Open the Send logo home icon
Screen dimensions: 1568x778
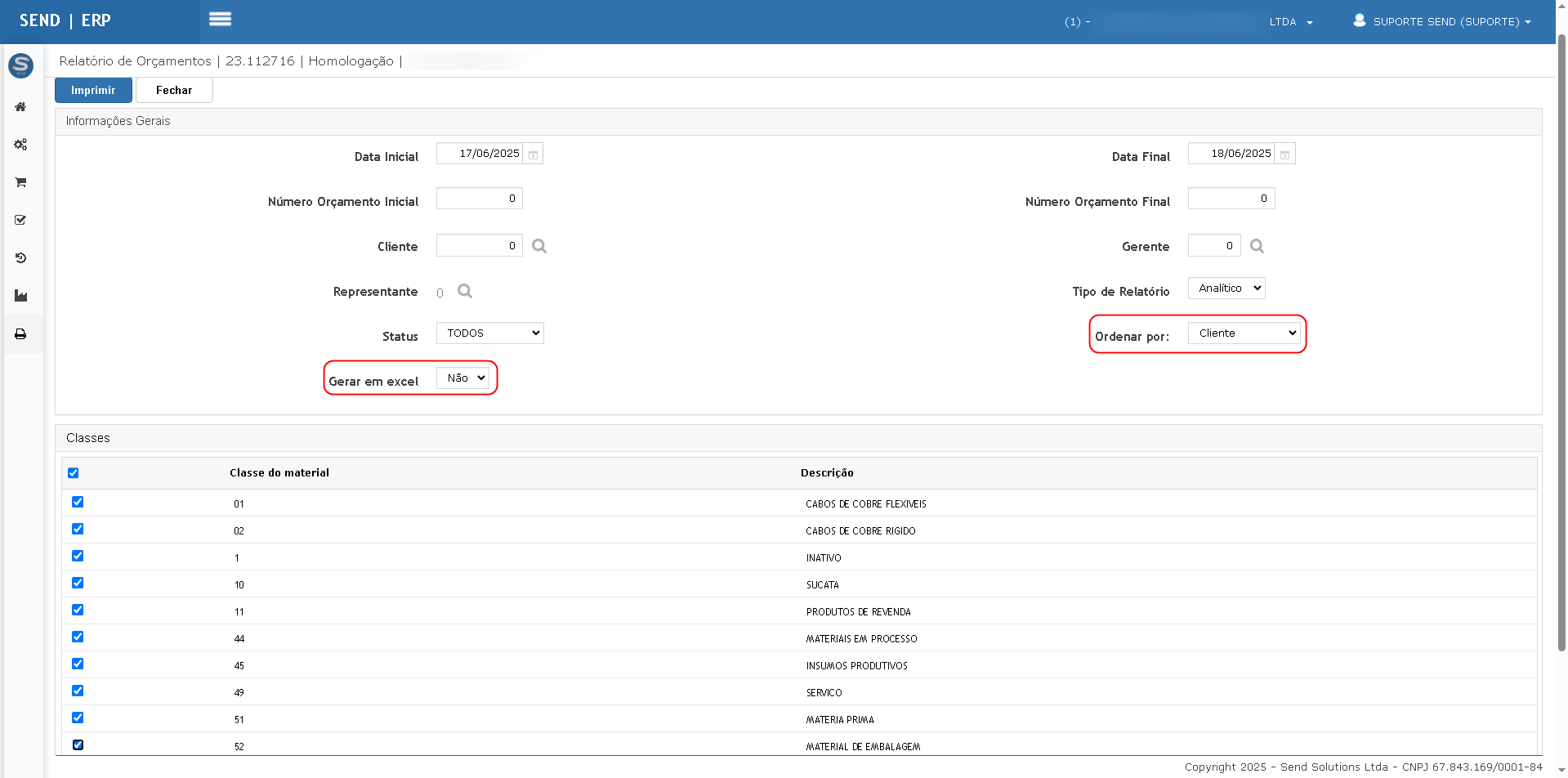20,65
